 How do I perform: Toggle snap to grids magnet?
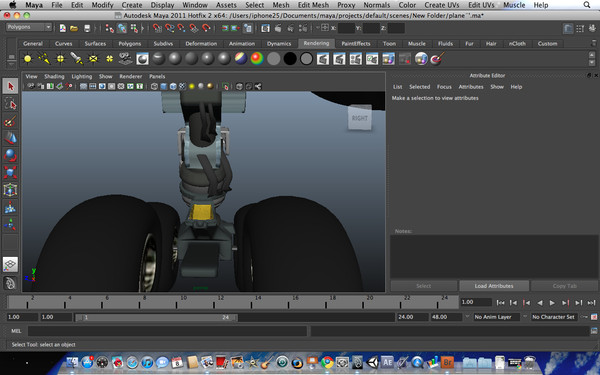pyautogui.click(x=157, y=28)
